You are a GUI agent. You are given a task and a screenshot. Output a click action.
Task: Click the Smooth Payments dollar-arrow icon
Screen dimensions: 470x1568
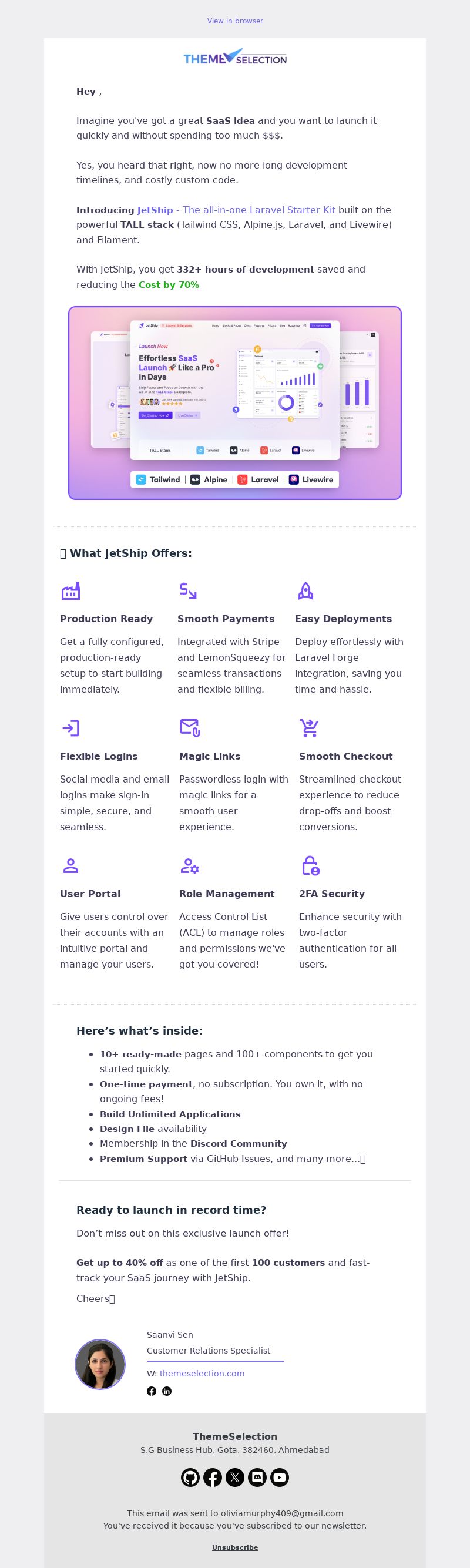pos(188,590)
